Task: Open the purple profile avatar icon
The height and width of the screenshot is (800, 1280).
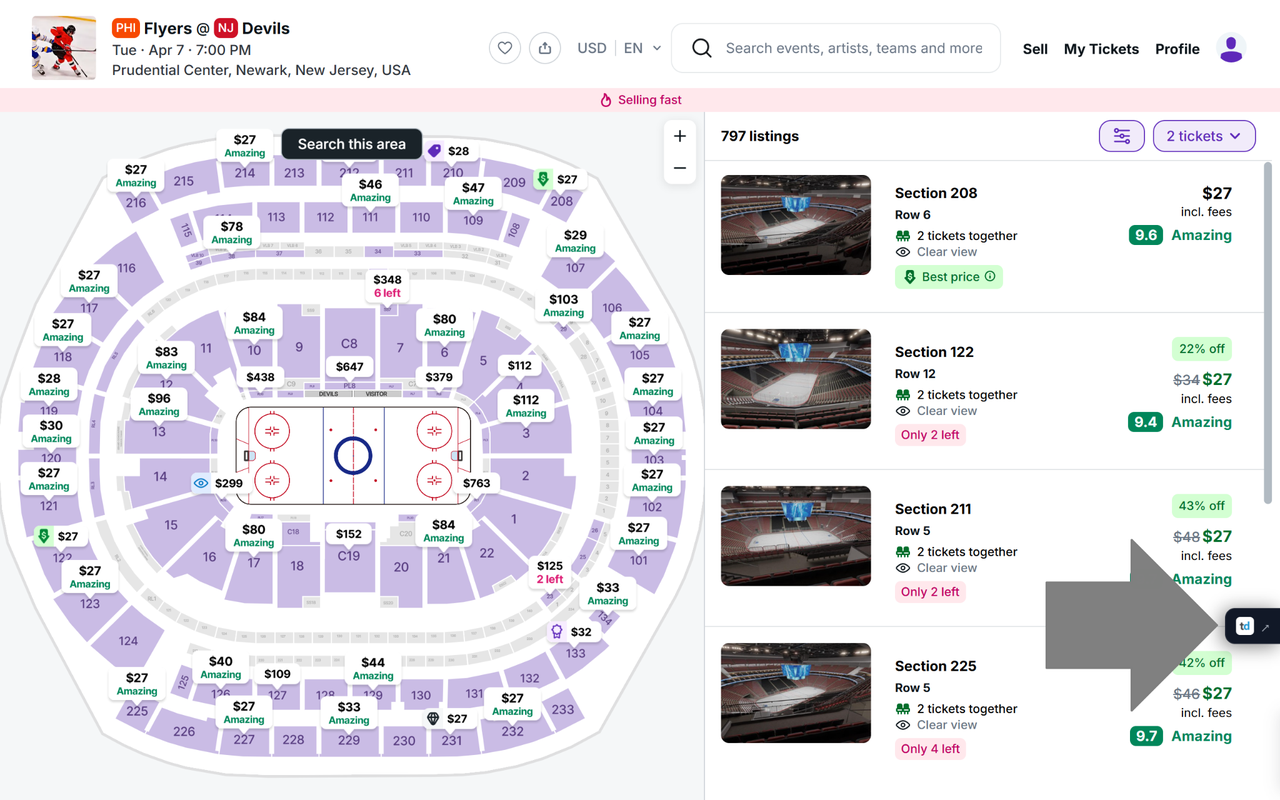Action: pyautogui.click(x=1231, y=48)
